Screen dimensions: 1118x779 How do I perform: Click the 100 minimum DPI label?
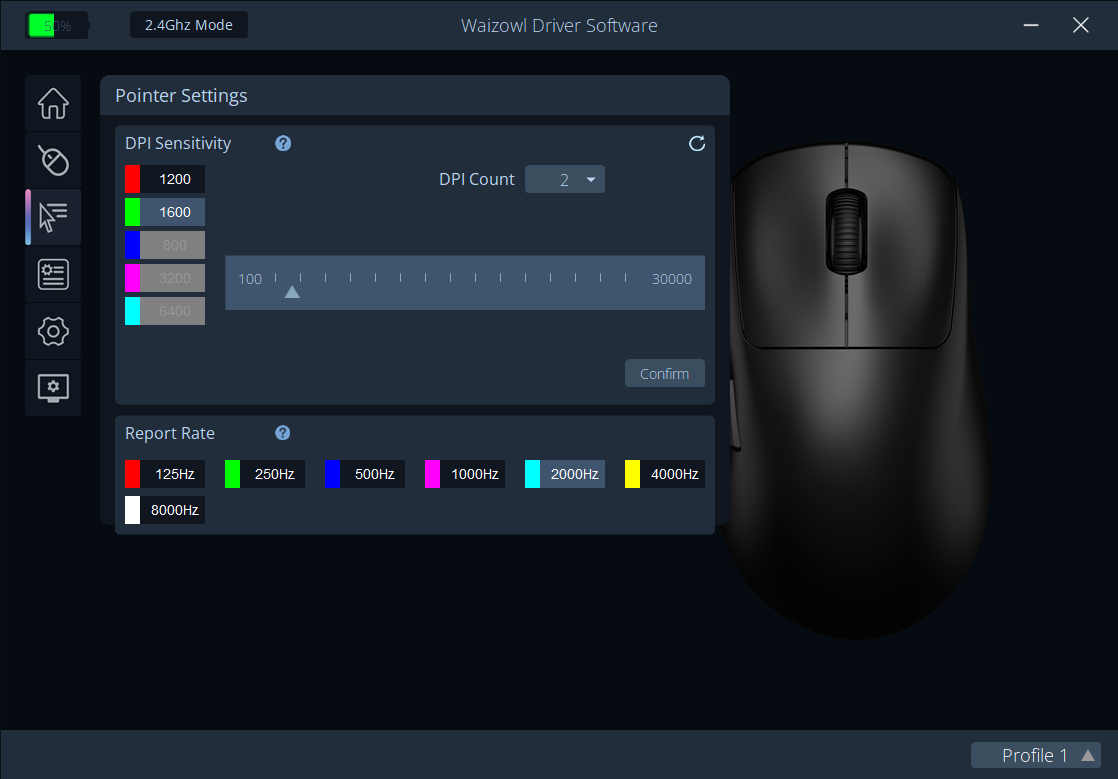click(250, 279)
